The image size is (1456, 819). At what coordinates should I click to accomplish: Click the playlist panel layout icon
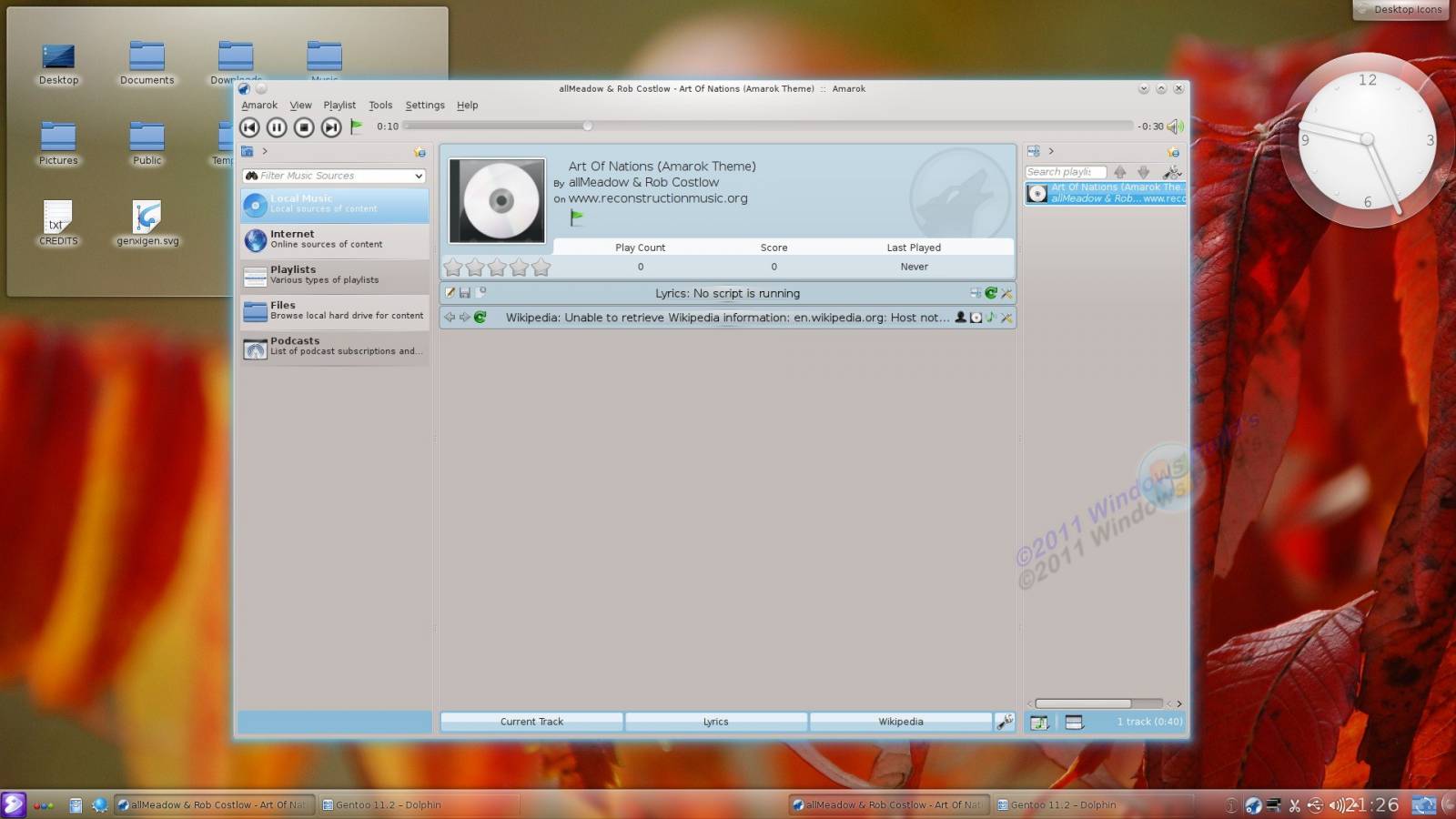(1034, 151)
